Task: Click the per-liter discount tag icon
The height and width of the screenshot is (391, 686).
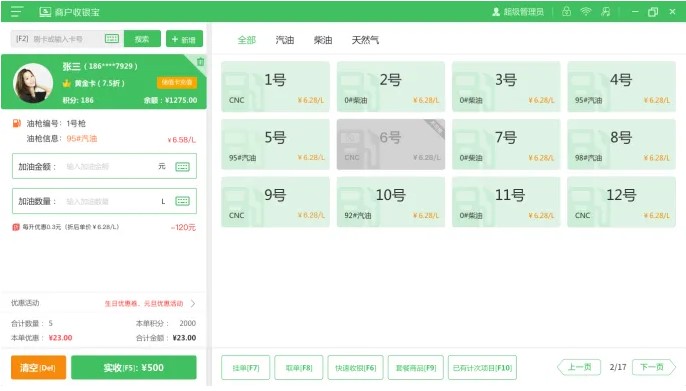Action: coord(16,227)
